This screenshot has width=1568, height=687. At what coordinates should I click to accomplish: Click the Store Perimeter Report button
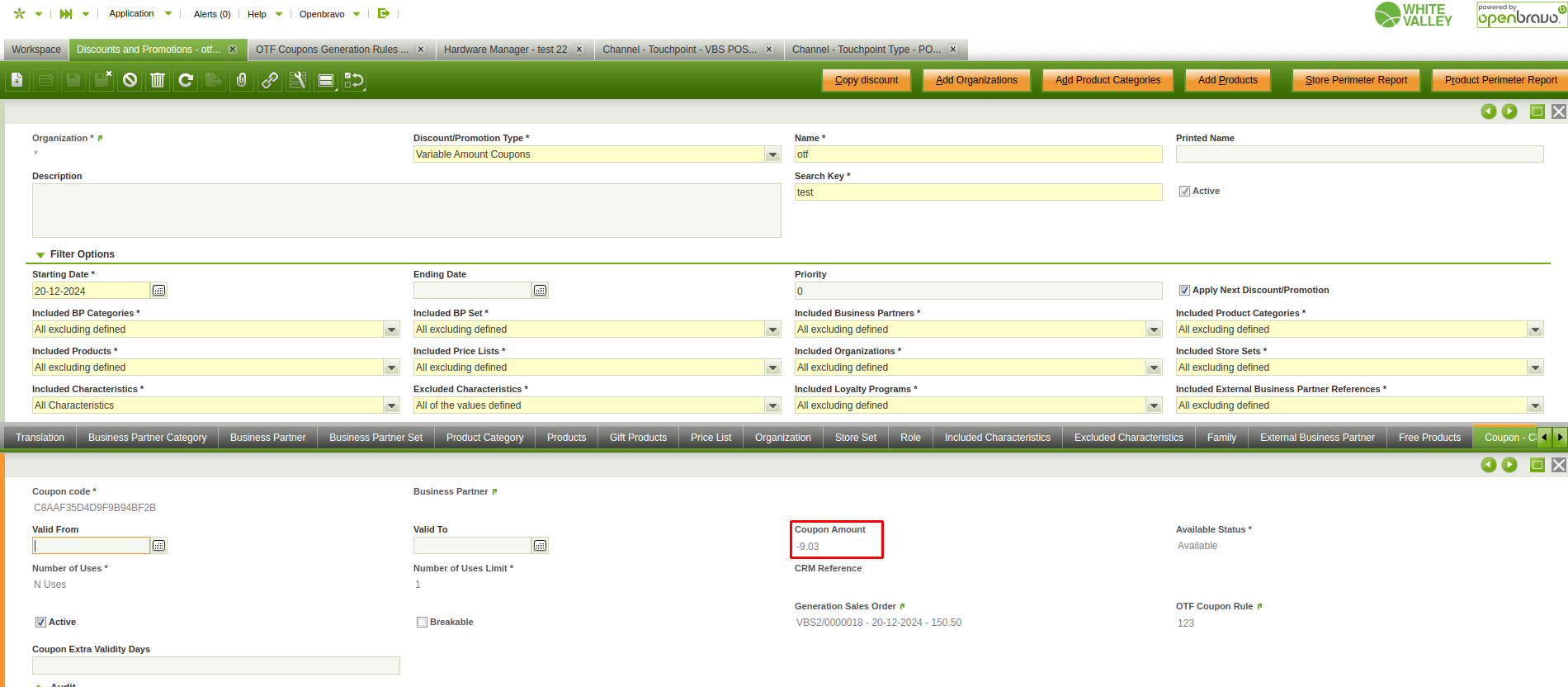[x=1356, y=80]
